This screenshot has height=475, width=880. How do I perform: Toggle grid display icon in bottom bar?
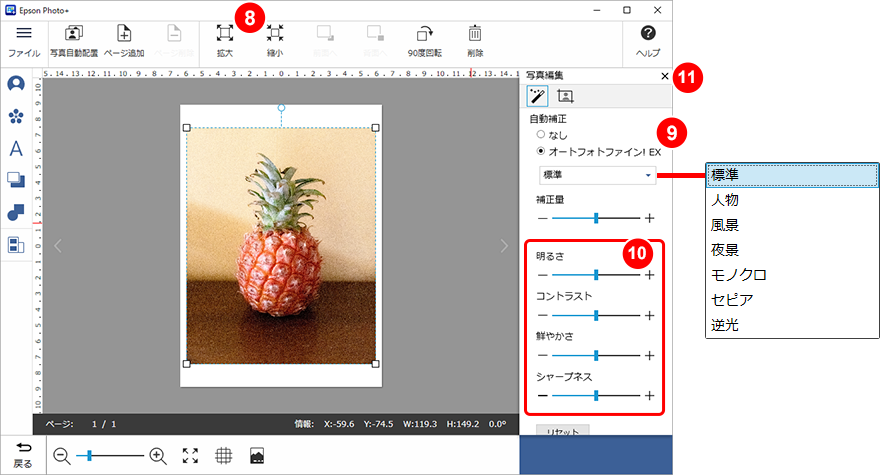pos(224,456)
